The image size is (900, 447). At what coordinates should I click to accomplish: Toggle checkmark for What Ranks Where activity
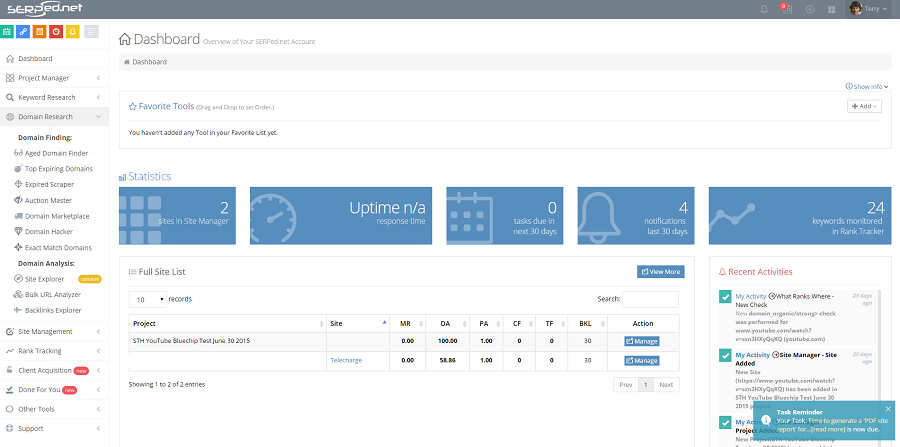coord(725,297)
